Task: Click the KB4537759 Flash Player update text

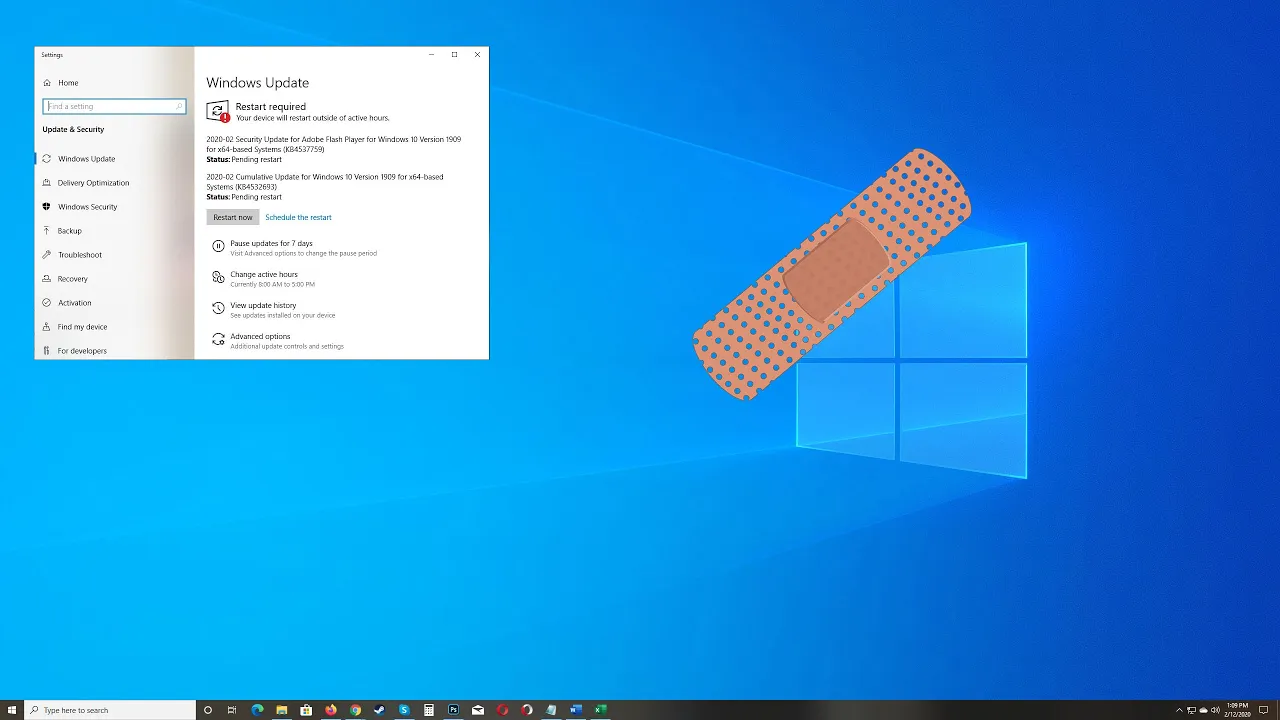Action: [x=333, y=144]
